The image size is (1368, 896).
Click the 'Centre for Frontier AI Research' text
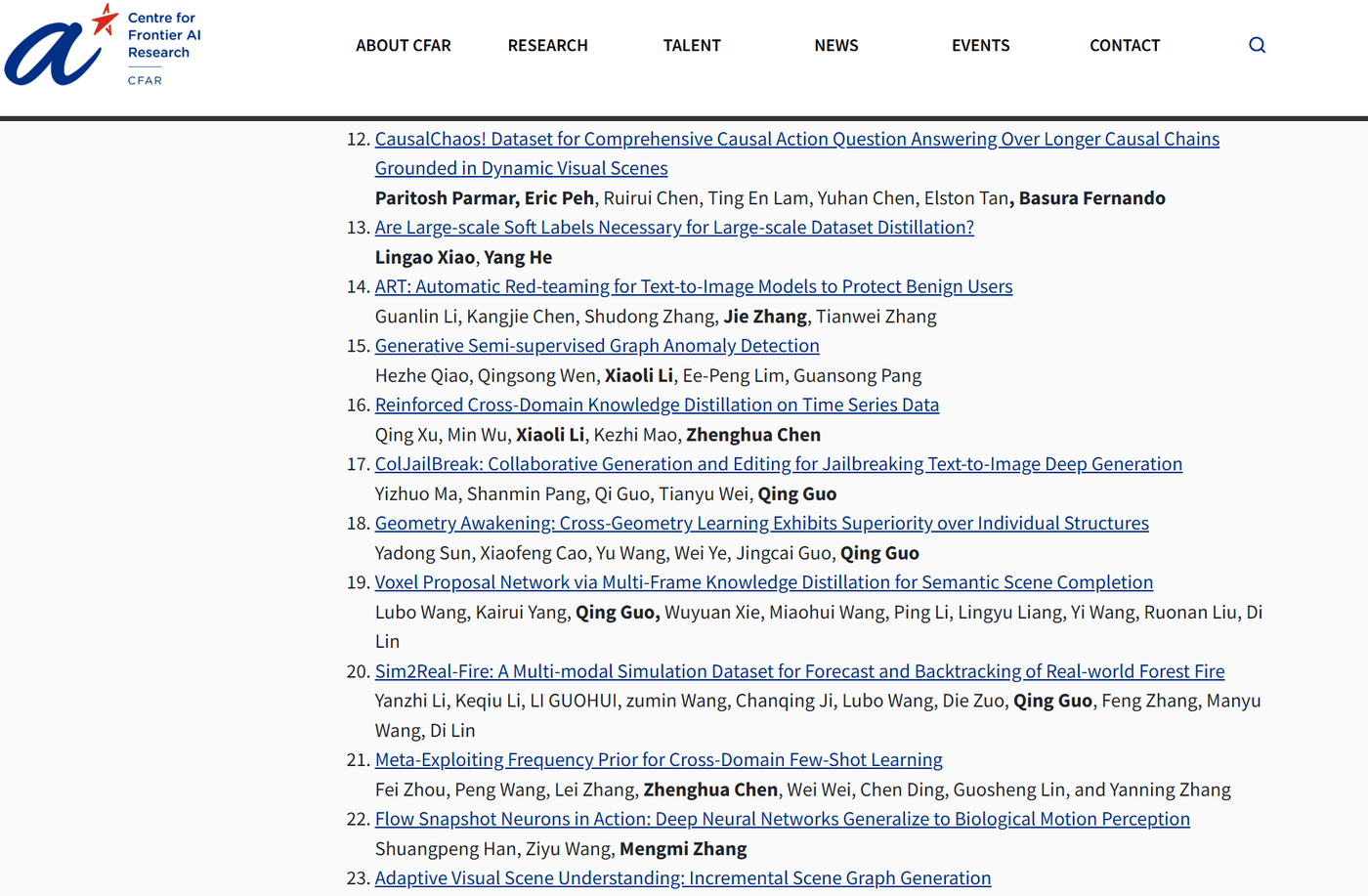point(164,35)
